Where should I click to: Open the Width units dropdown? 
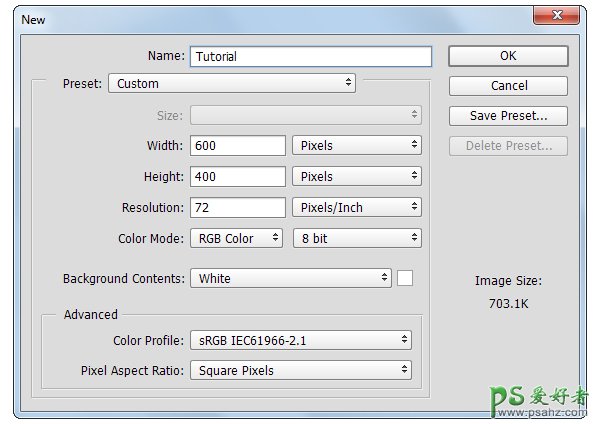click(x=357, y=146)
